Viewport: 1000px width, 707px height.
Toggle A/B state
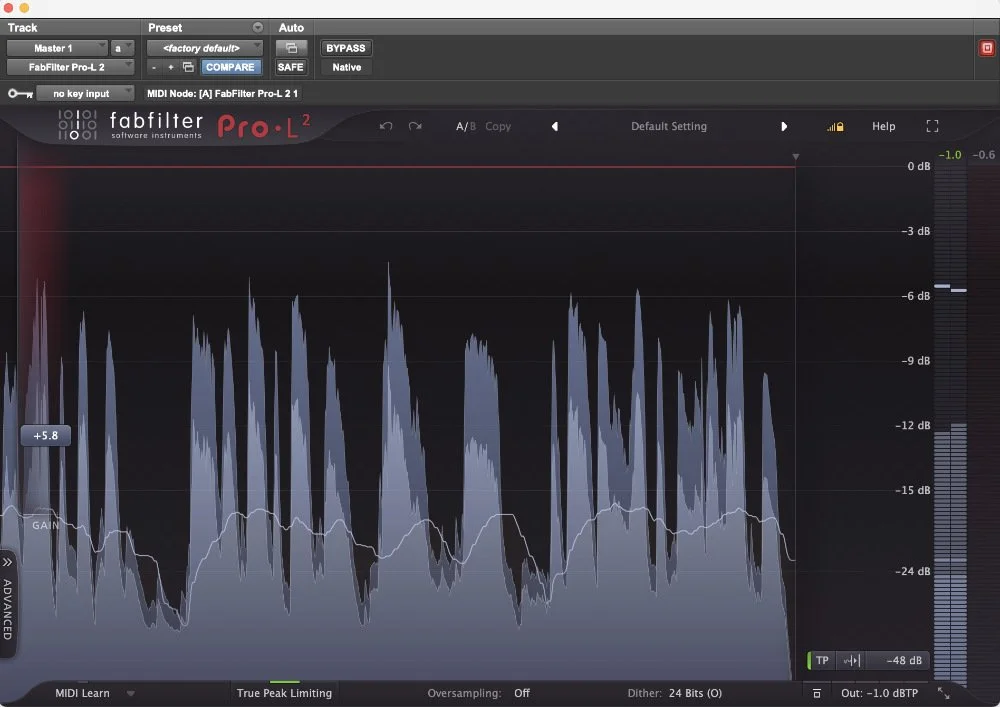[x=466, y=126]
